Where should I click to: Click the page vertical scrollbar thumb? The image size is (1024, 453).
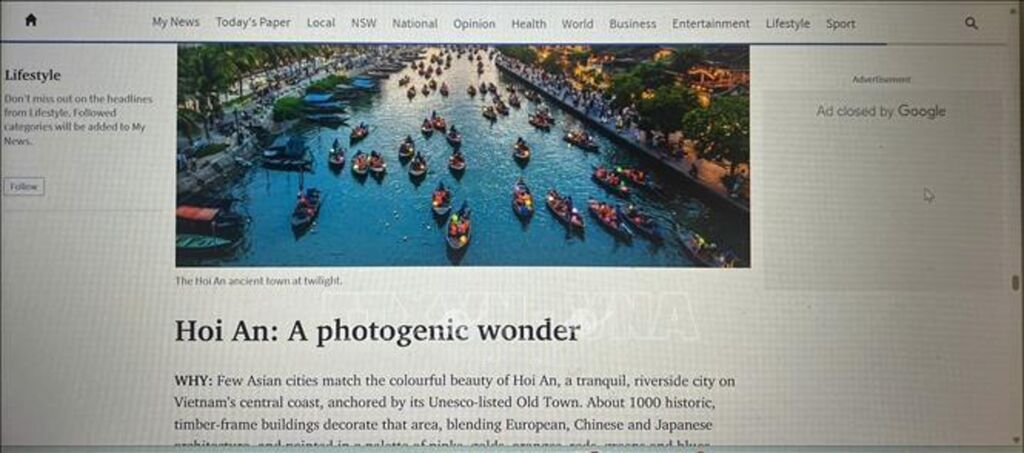click(1015, 283)
